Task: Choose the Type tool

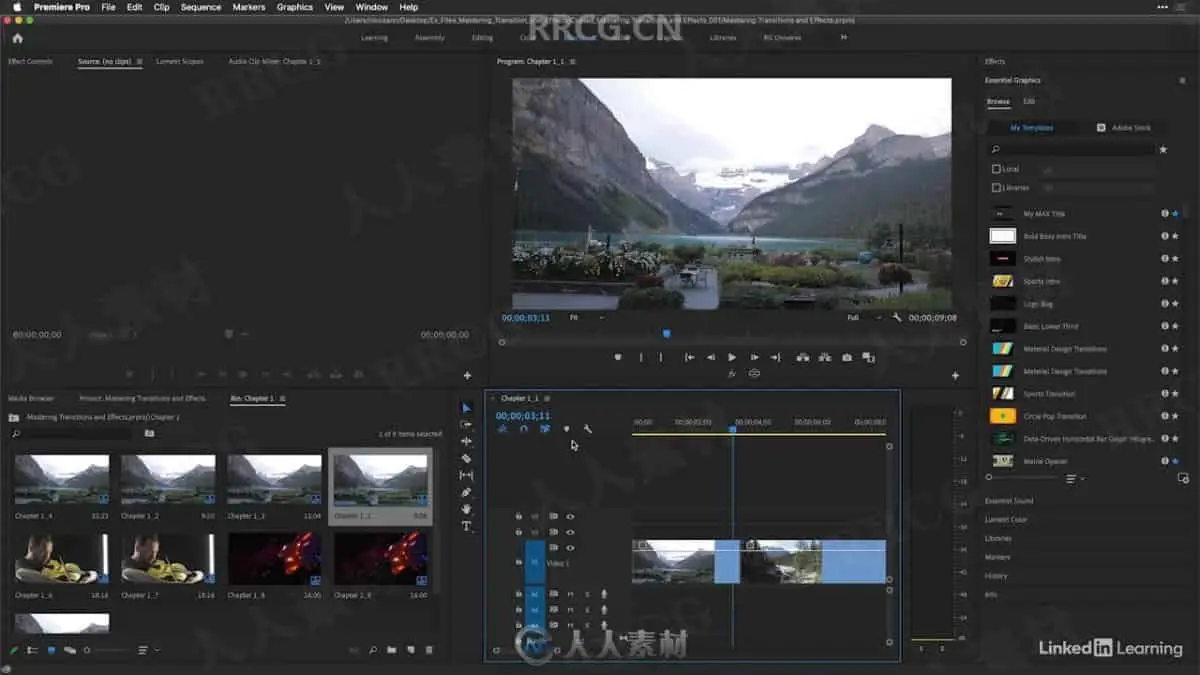Action: [466, 526]
